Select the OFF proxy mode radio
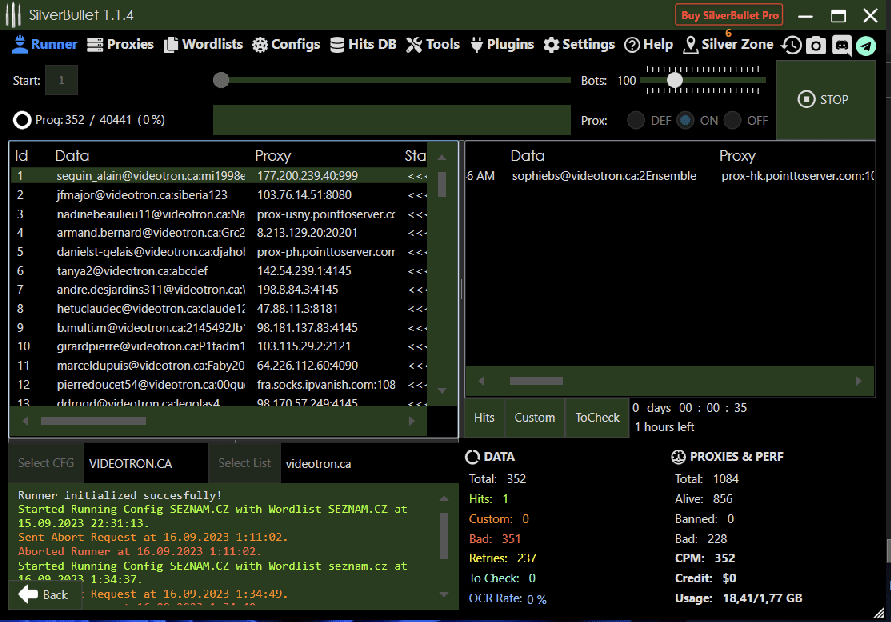Screen dimensions: 891x622 point(733,120)
